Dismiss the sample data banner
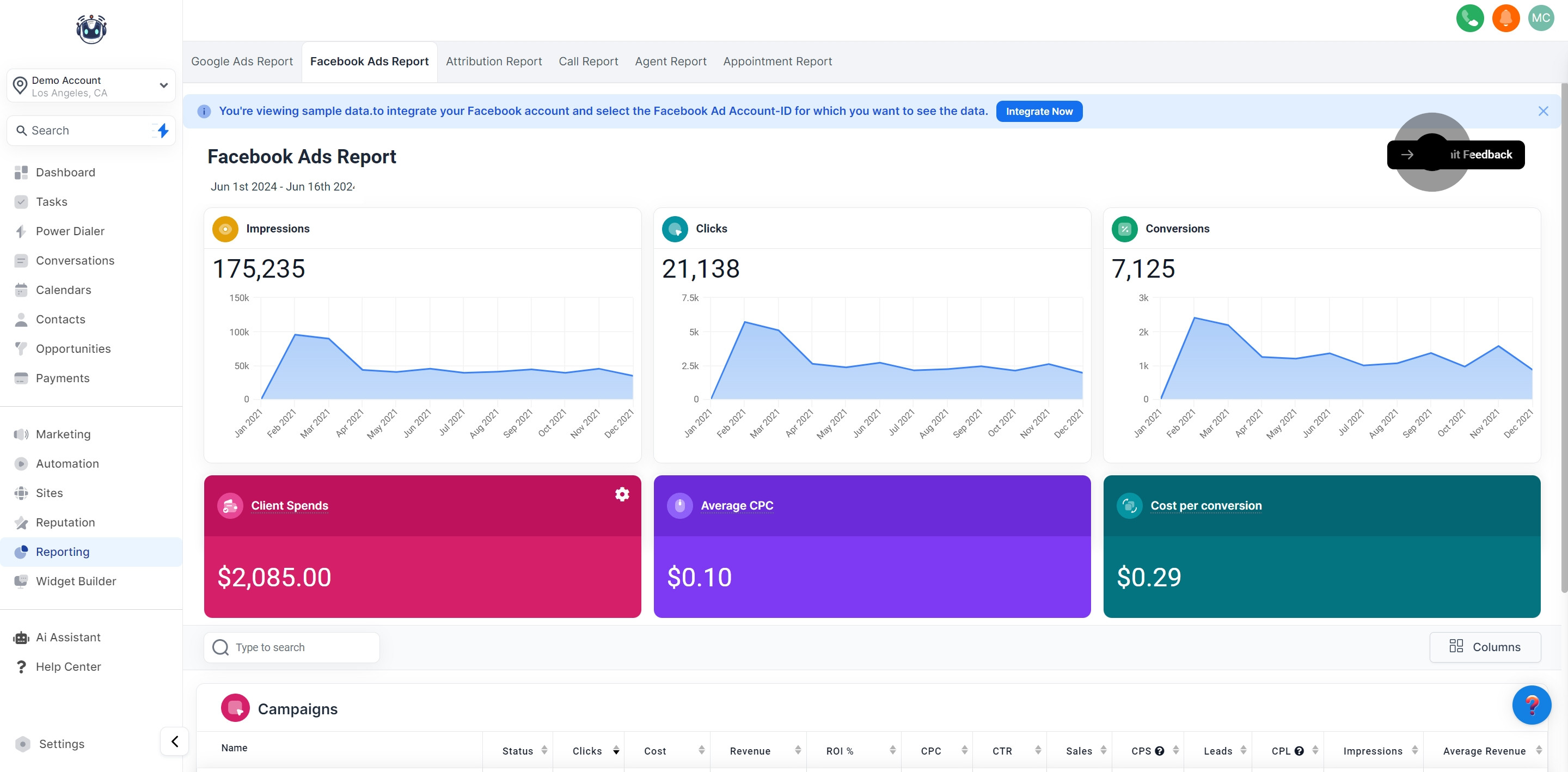The height and width of the screenshot is (772, 1568). (x=1542, y=111)
